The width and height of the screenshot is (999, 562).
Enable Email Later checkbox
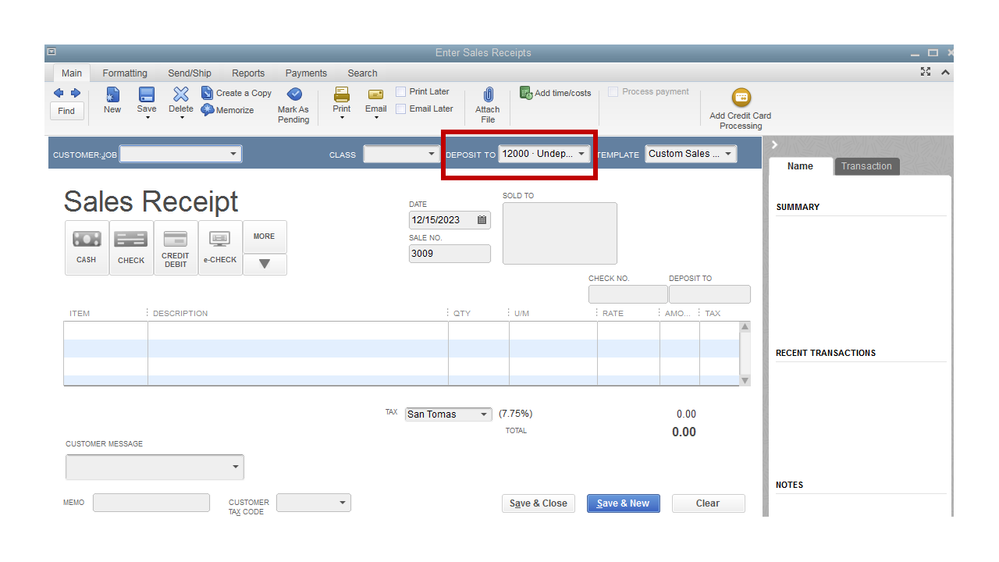401,109
